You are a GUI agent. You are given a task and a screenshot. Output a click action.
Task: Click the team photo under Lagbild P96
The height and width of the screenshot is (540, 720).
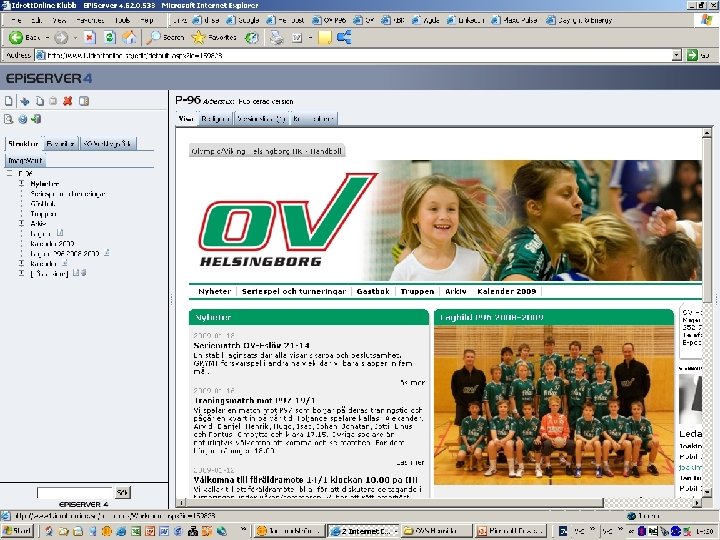[x=553, y=405]
